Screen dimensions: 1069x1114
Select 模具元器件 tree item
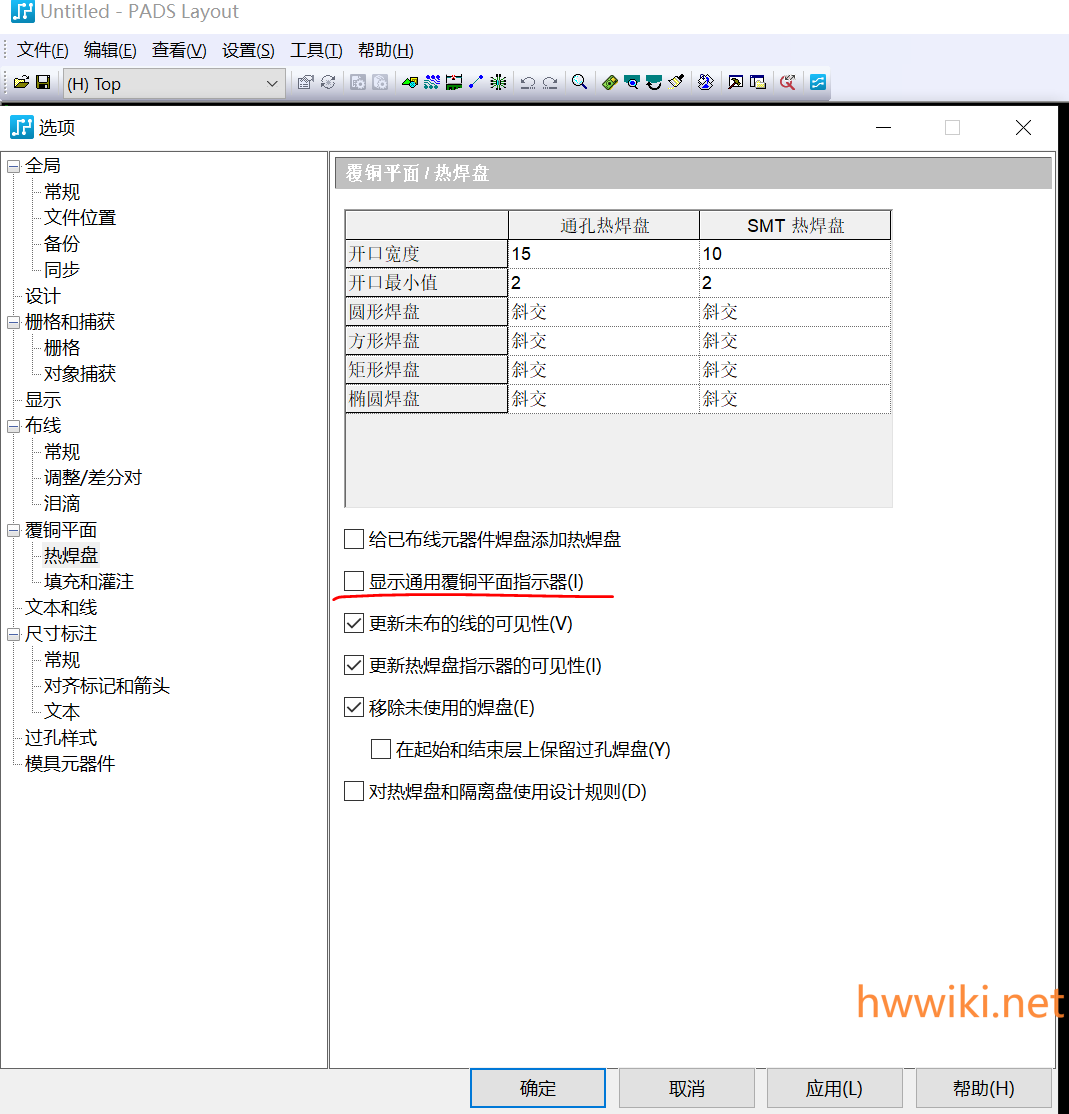click(x=70, y=764)
